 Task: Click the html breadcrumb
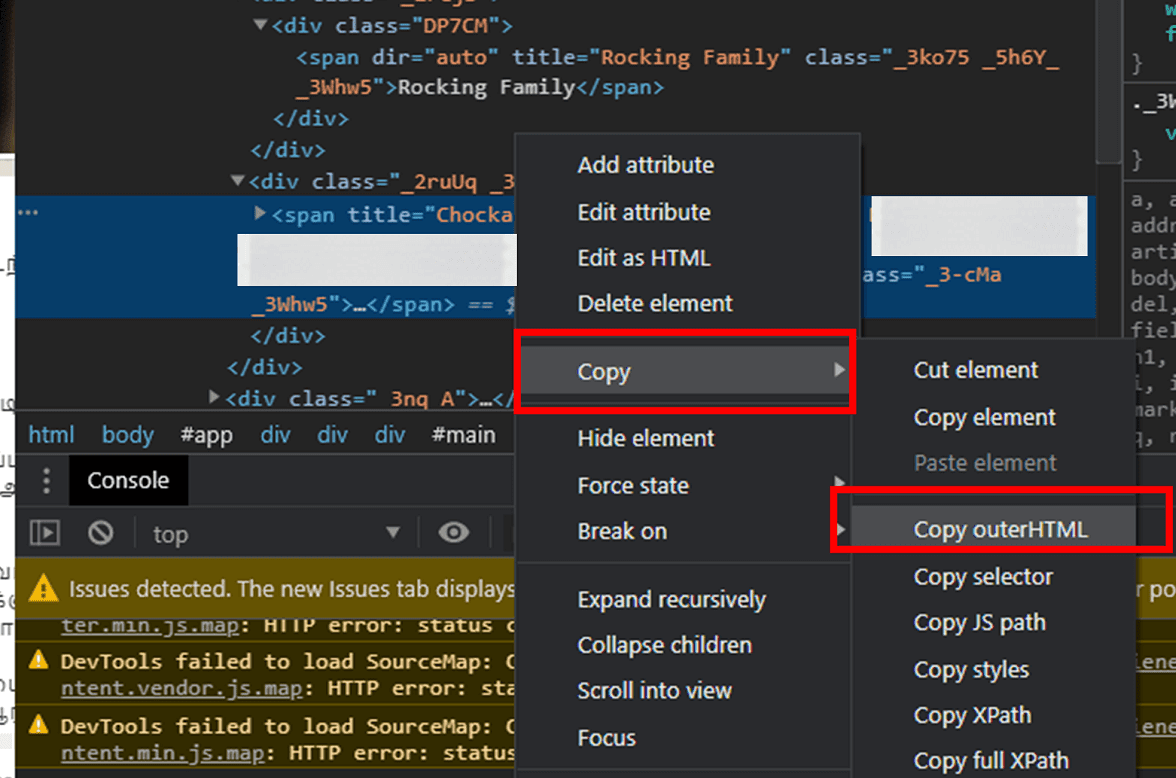coord(51,434)
